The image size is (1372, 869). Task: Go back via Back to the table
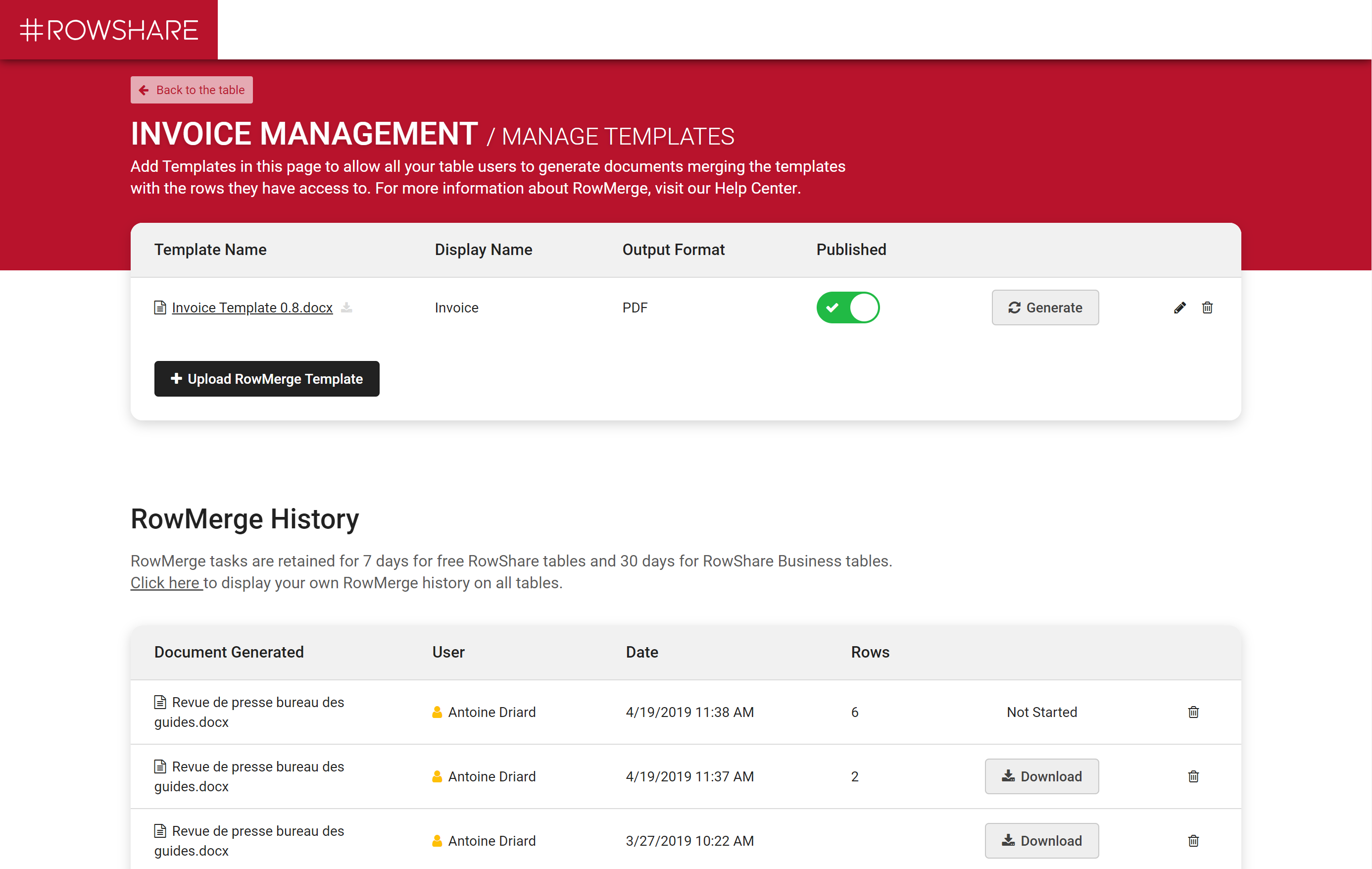coord(192,90)
